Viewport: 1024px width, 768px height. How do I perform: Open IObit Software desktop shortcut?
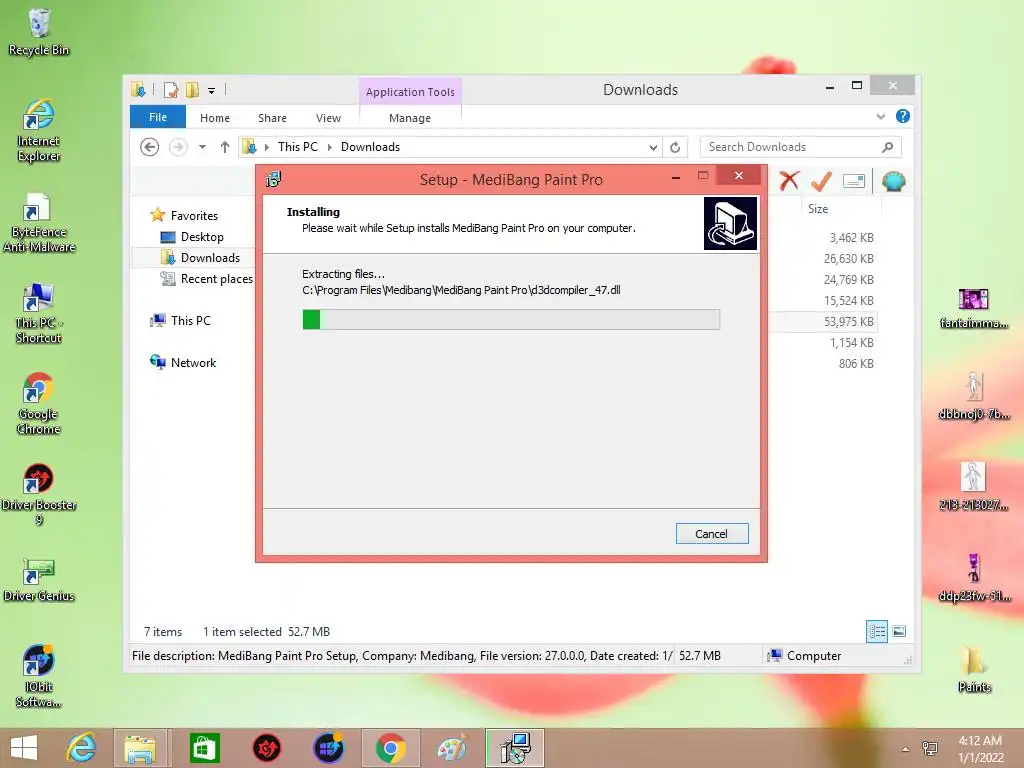[x=39, y=675]
